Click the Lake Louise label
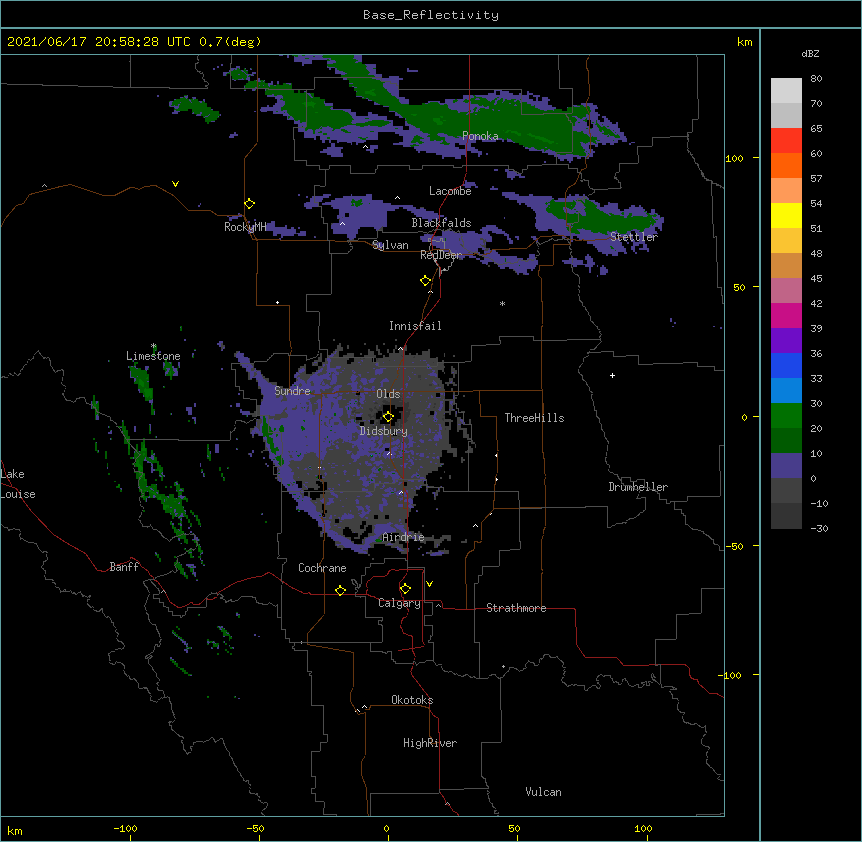 [x=18, y=484]
